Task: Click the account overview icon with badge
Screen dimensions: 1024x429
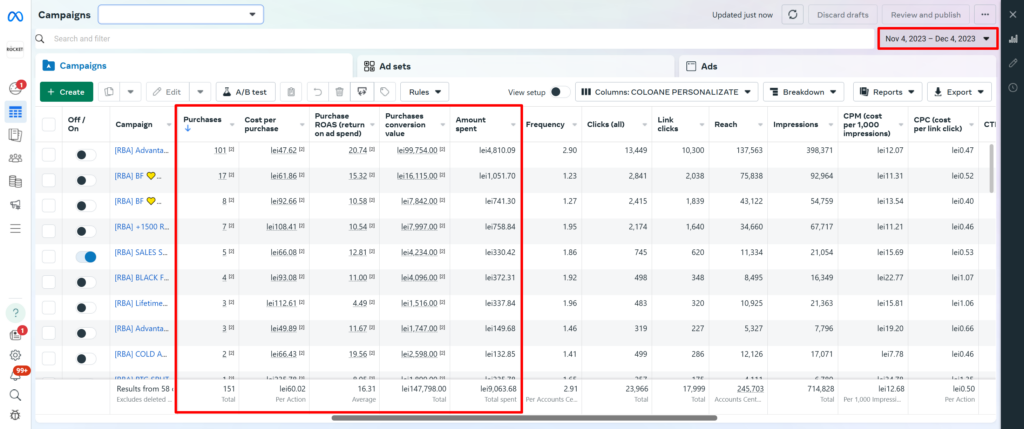Action: 16,88
